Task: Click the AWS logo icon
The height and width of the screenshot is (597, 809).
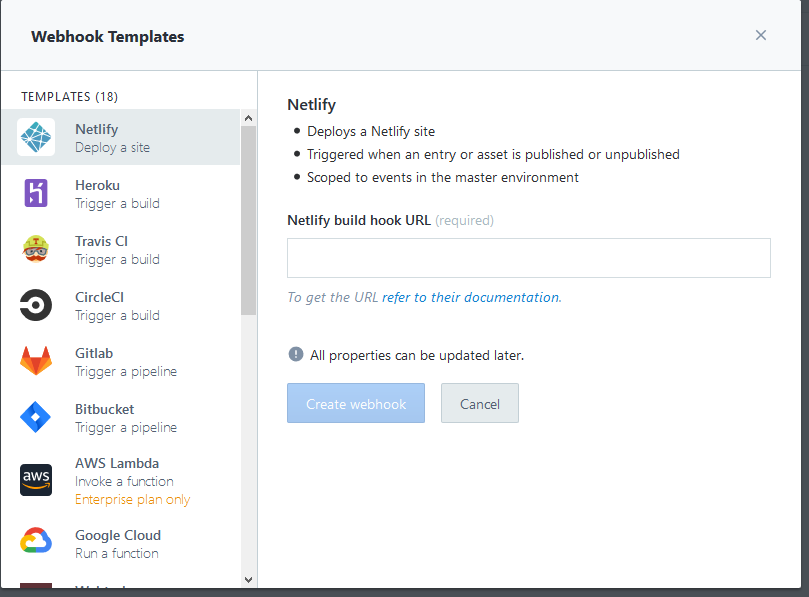Action: [36, 480]
